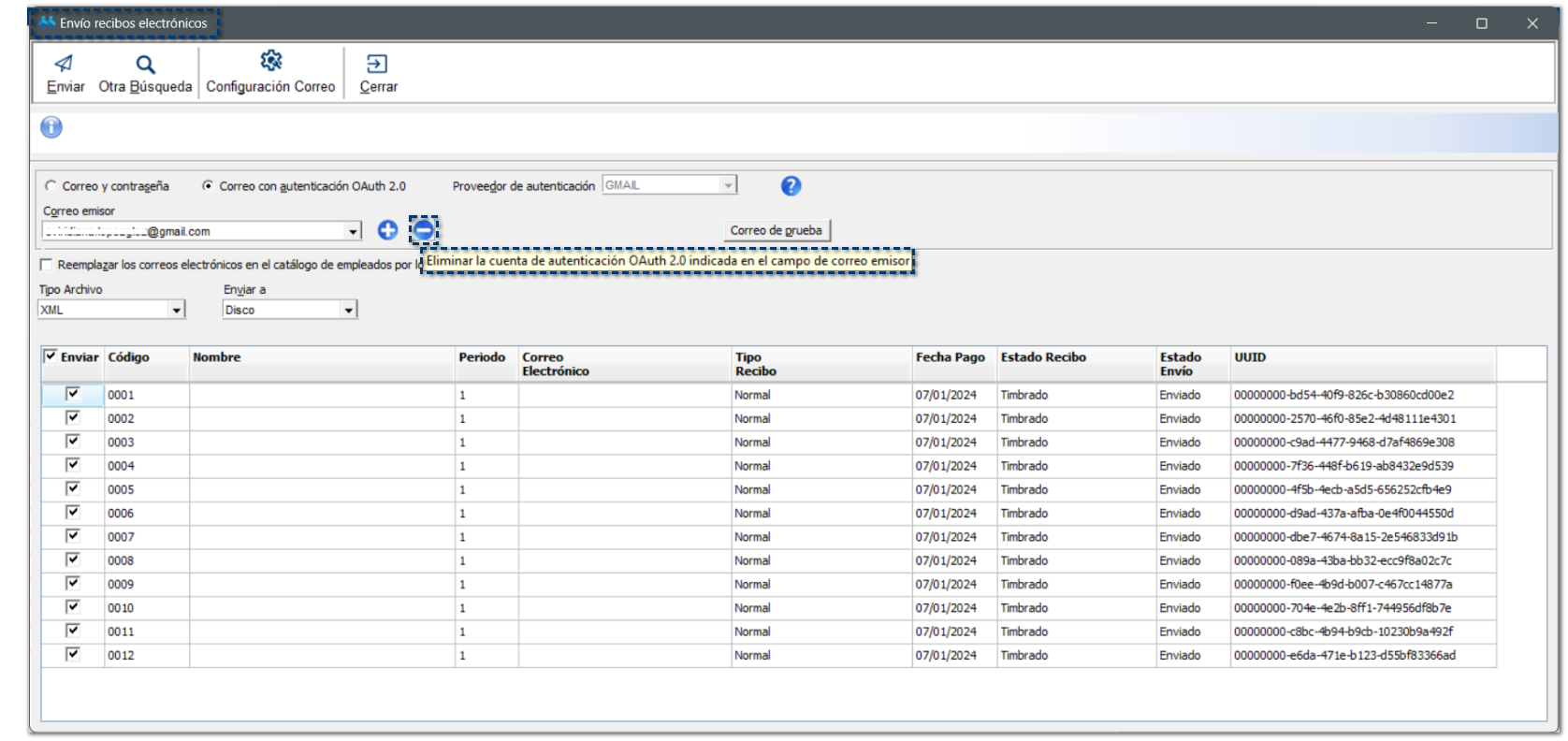Open Proveedor de autenticación GMAIL dropdown

[x=728, y=185]
